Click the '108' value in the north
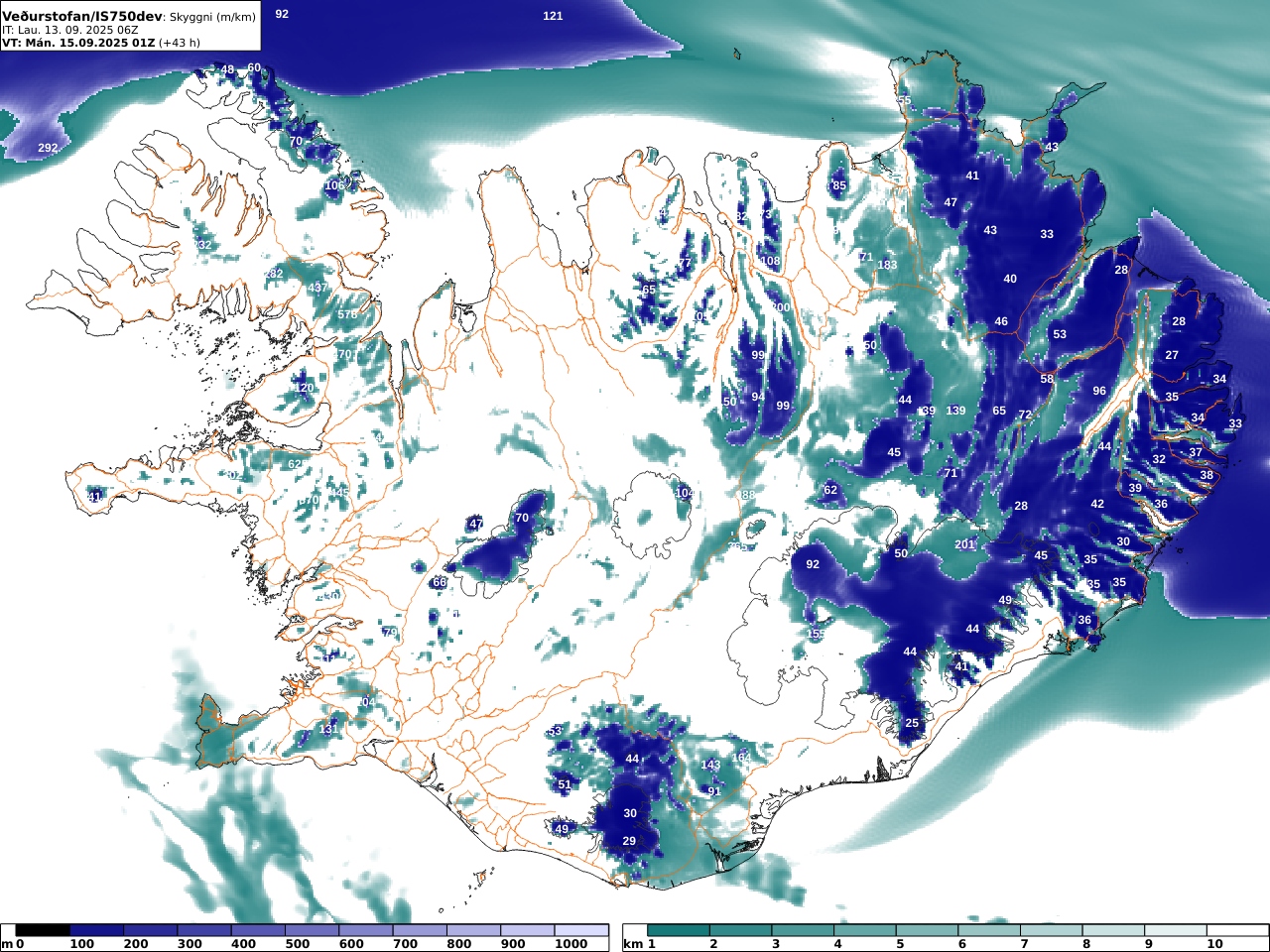This screenshot has width=1270, height=952. tap(770, 261)
